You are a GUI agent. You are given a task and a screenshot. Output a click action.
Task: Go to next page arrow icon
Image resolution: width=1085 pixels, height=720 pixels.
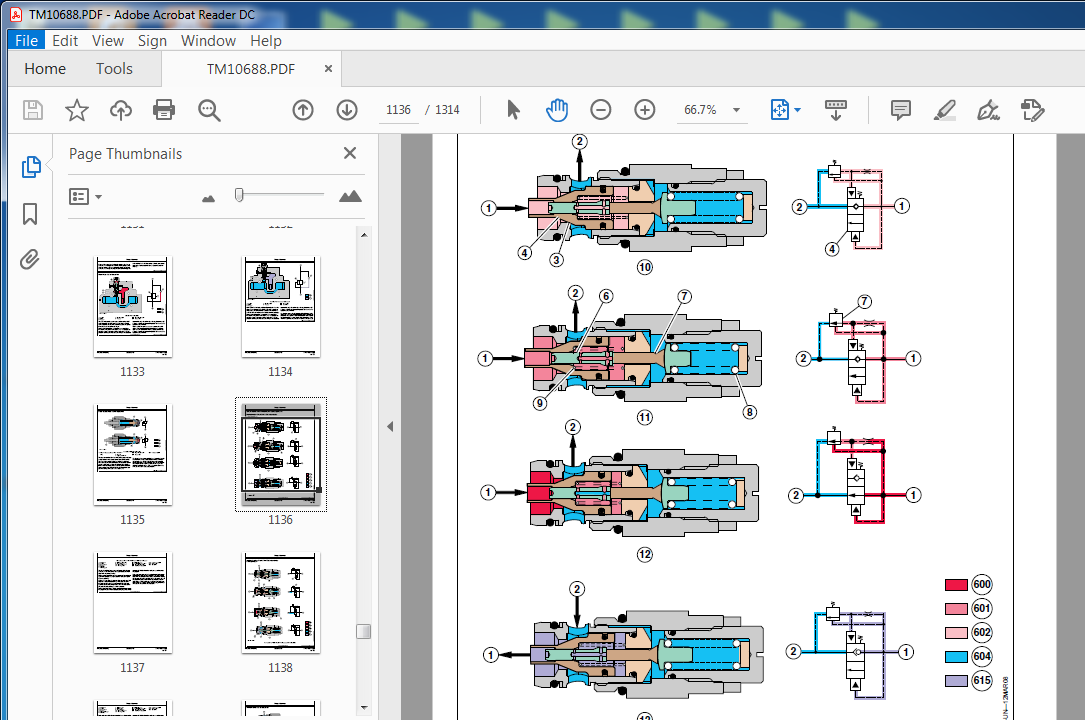(347, 110)
